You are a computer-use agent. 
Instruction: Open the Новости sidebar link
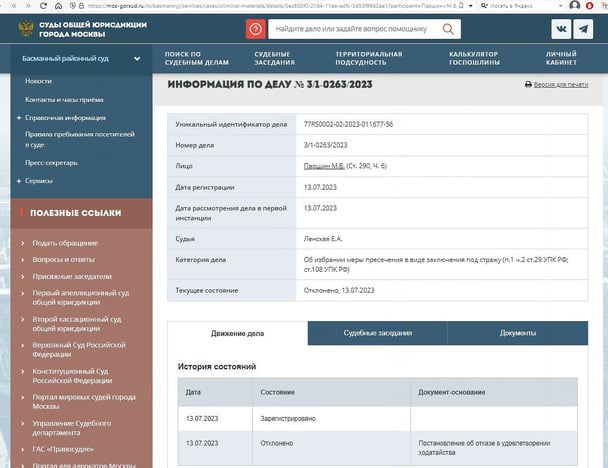pyautogui.click(x=39, y=80)
